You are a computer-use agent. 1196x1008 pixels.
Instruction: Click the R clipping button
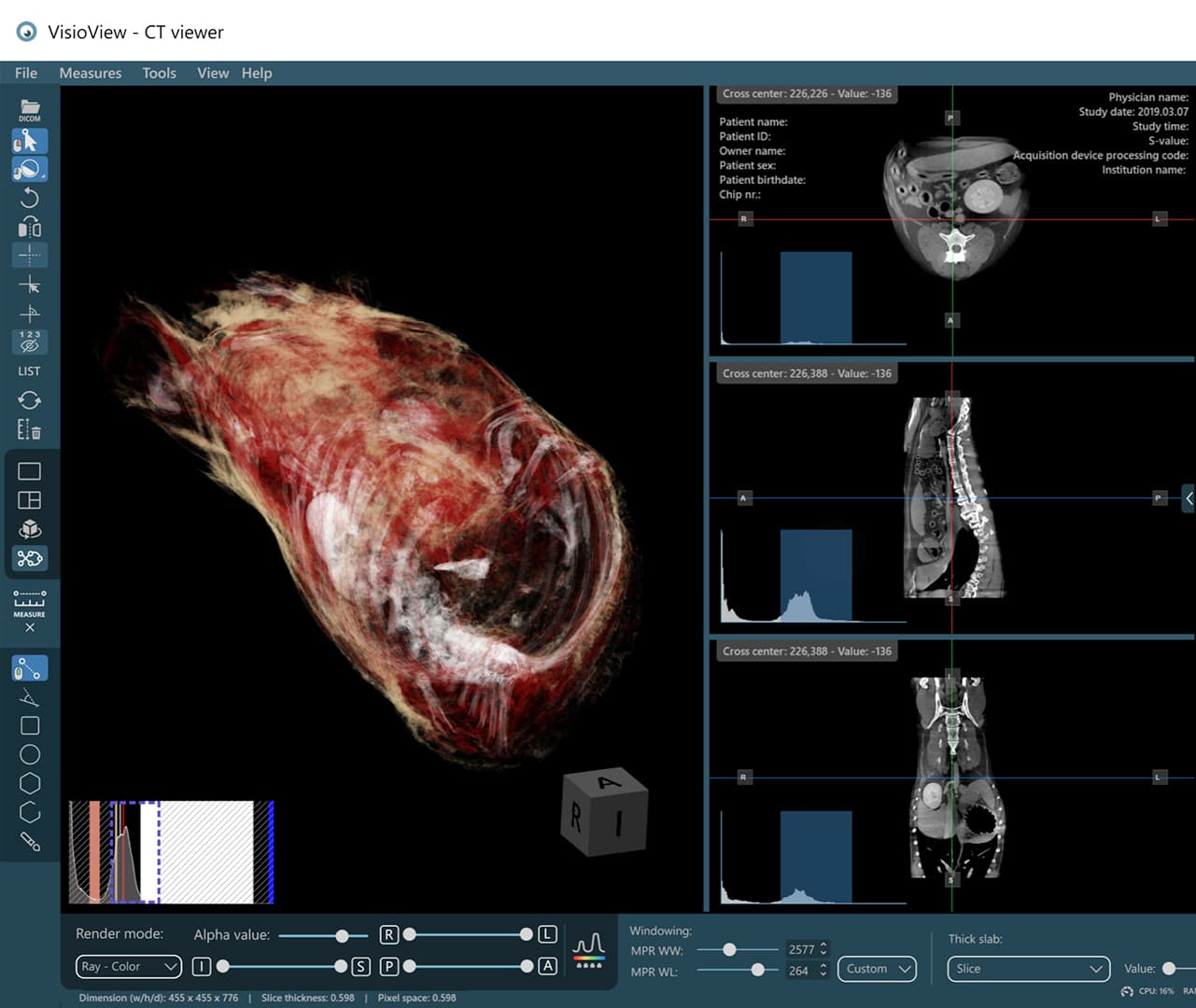point(389,934)
